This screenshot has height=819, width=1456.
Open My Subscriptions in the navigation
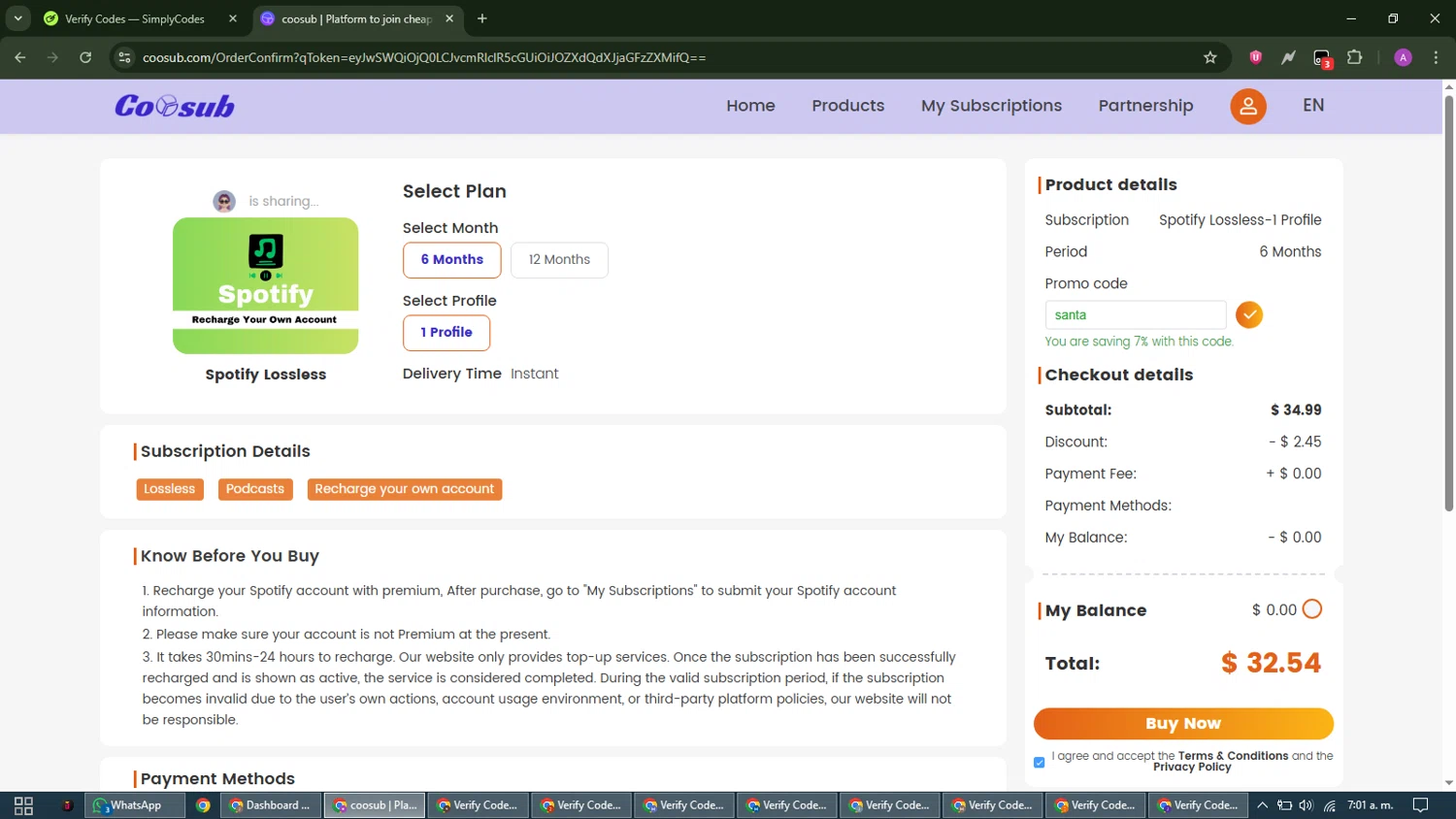[991, 106]
